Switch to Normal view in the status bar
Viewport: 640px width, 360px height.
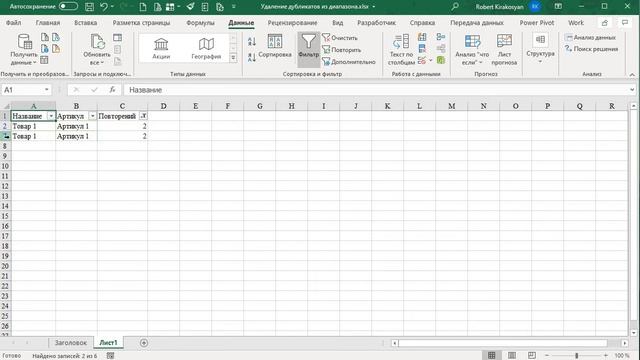492,356
